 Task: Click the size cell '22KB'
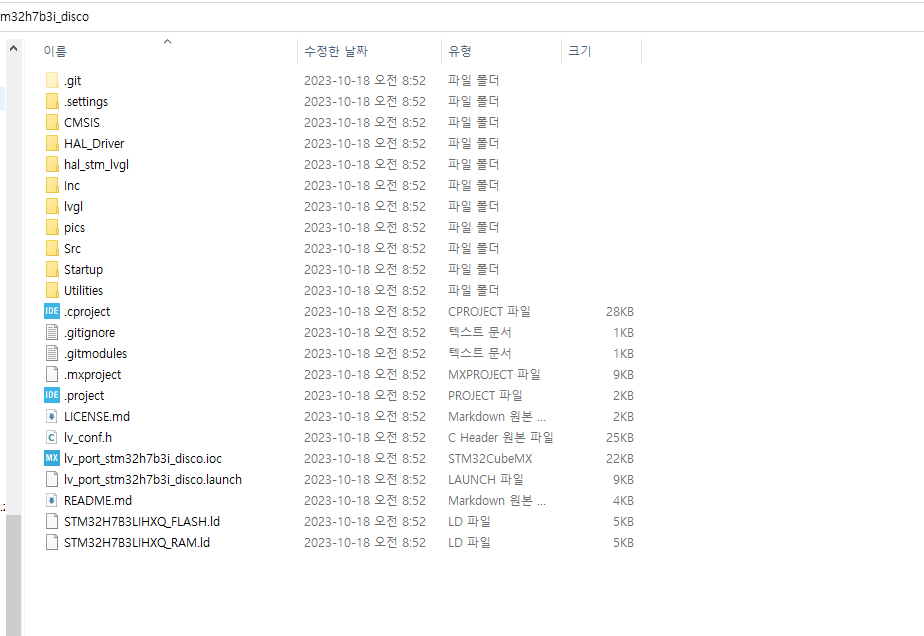pyautogui.click(x=620, y=459)
